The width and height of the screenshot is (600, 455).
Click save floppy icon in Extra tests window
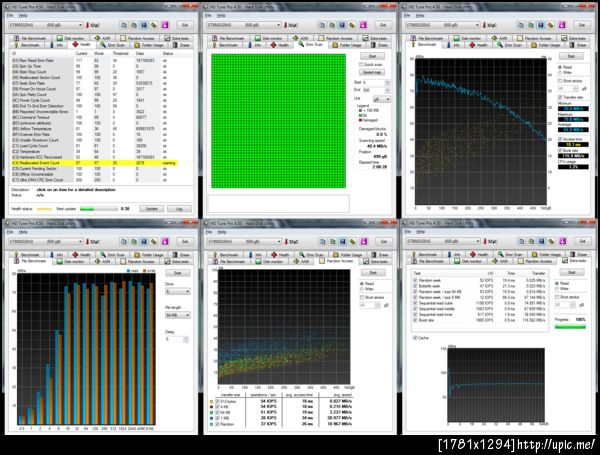pyautogui.click(x=541, y=241)
